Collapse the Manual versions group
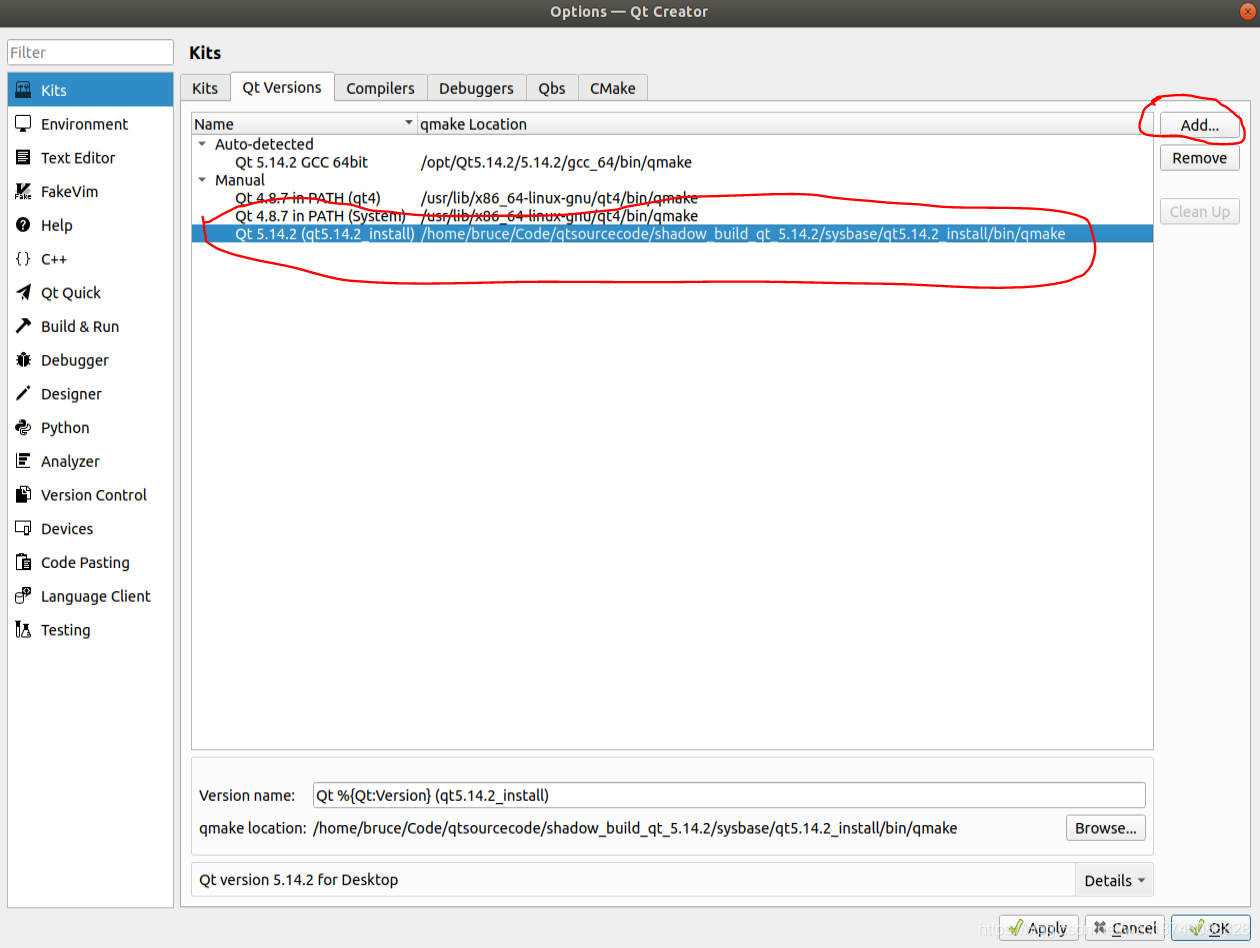This screenshot has height=948, width=1260. (203, 180)
